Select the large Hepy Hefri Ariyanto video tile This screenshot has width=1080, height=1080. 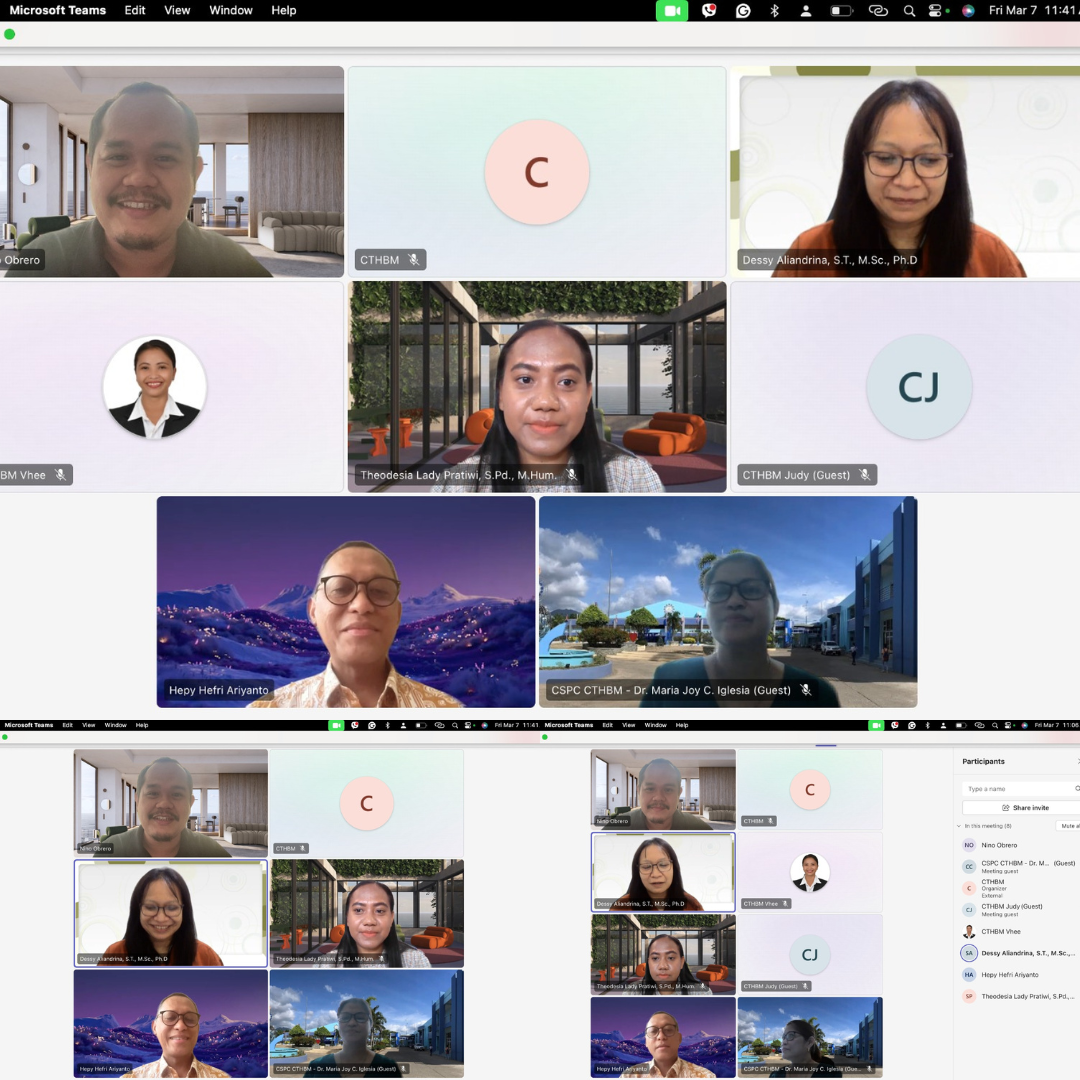coord(345,602)
